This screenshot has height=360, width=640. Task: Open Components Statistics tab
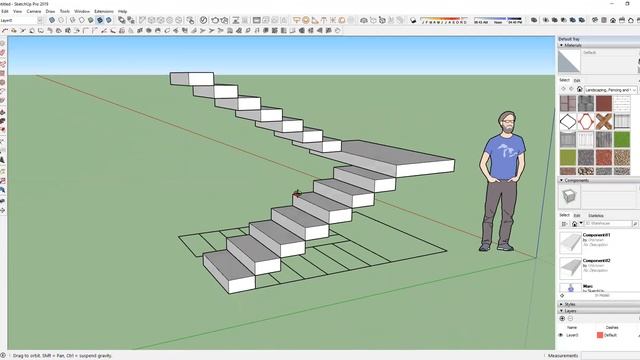pos(596,216)
